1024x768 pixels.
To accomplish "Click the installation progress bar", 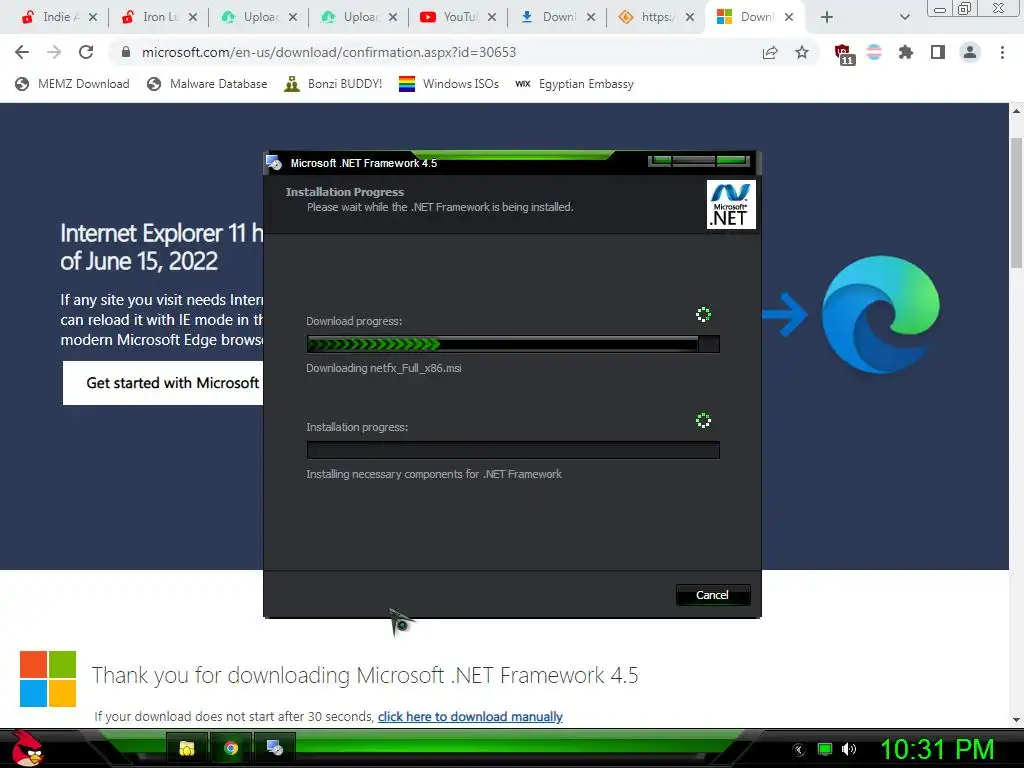I will (x=513, y=450).
